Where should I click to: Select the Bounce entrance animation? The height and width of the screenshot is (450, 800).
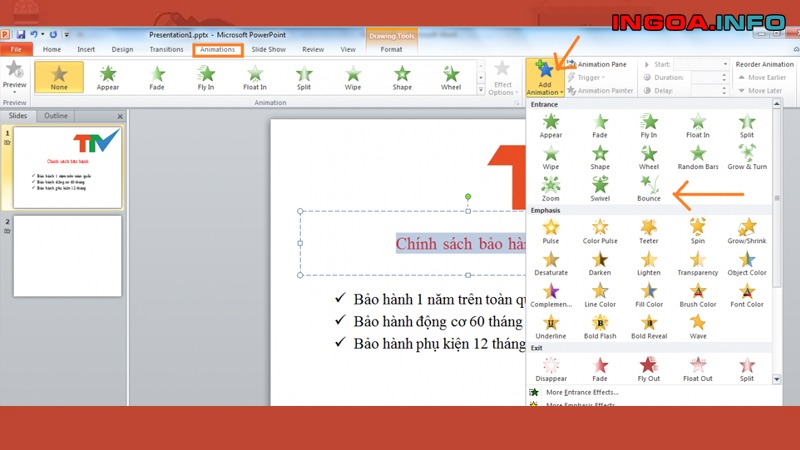click(649, 187)
